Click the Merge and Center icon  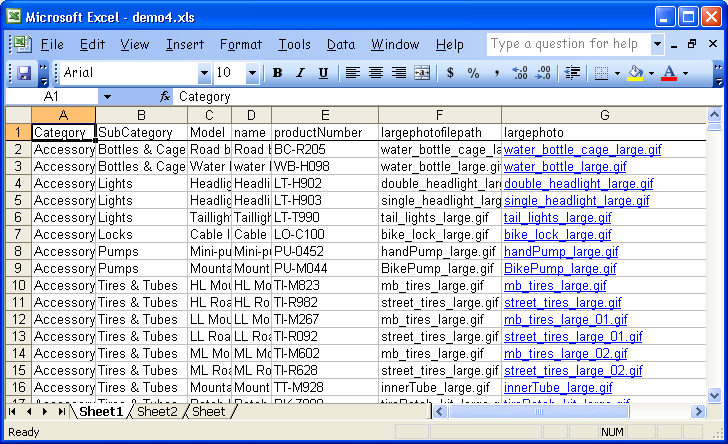coord(422,73)
